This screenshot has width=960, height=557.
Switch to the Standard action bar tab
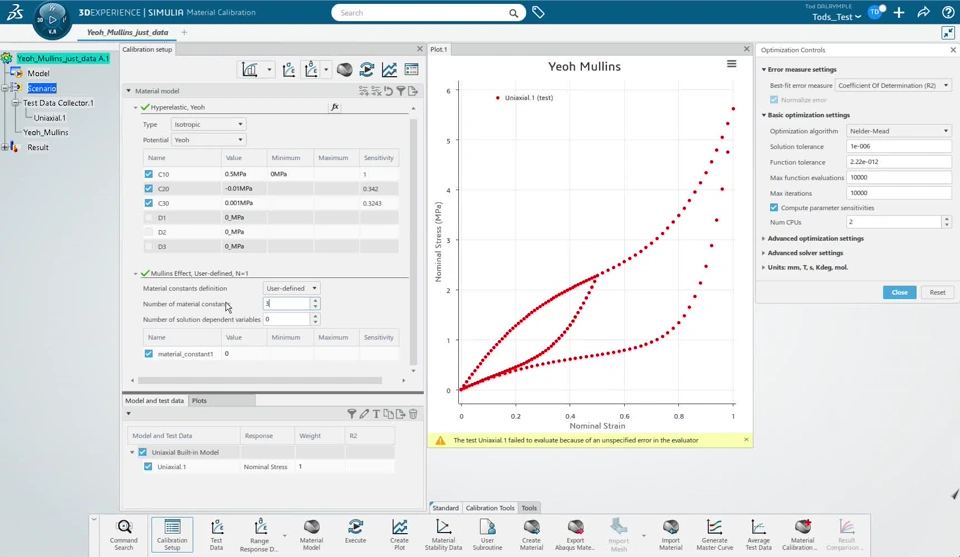[445, 508]
